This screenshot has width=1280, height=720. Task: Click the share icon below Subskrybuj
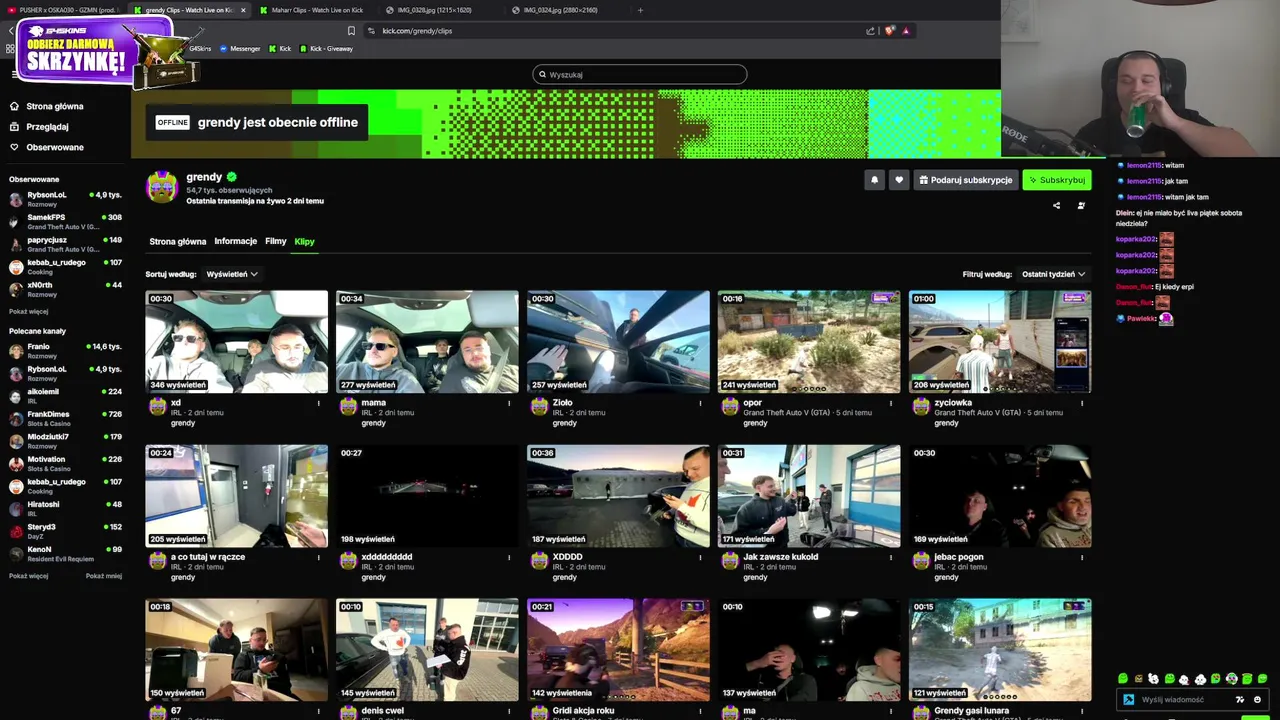1056,206
